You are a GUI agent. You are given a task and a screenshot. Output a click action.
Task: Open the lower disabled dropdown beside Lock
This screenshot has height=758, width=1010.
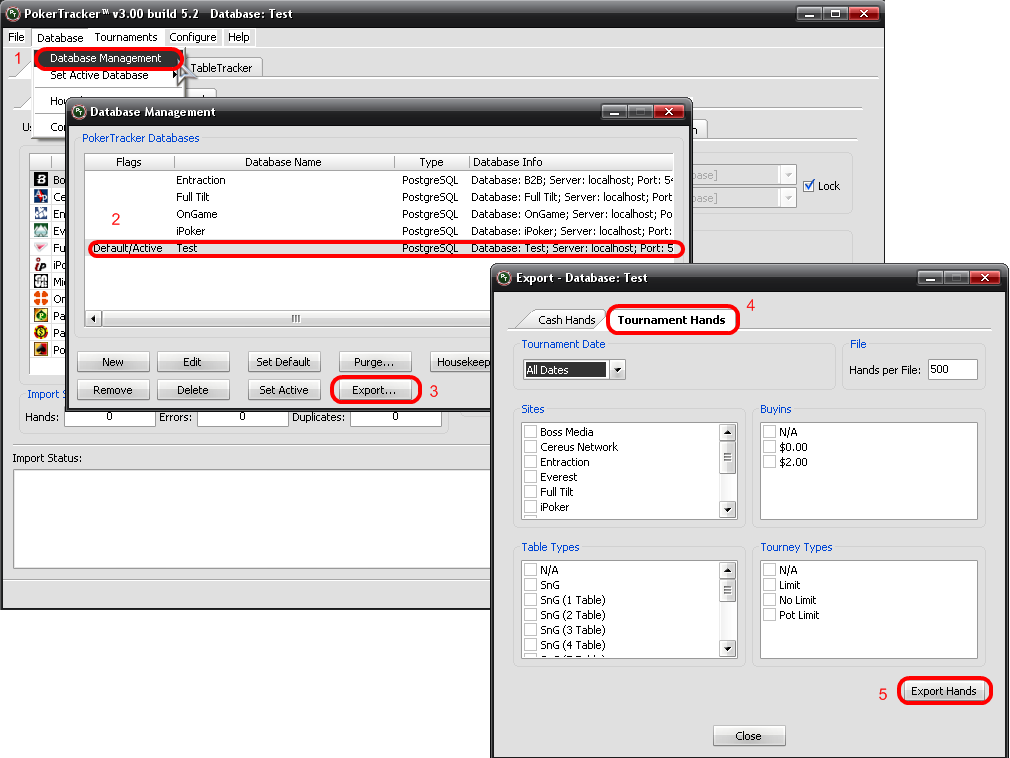[x=788, y=198]
